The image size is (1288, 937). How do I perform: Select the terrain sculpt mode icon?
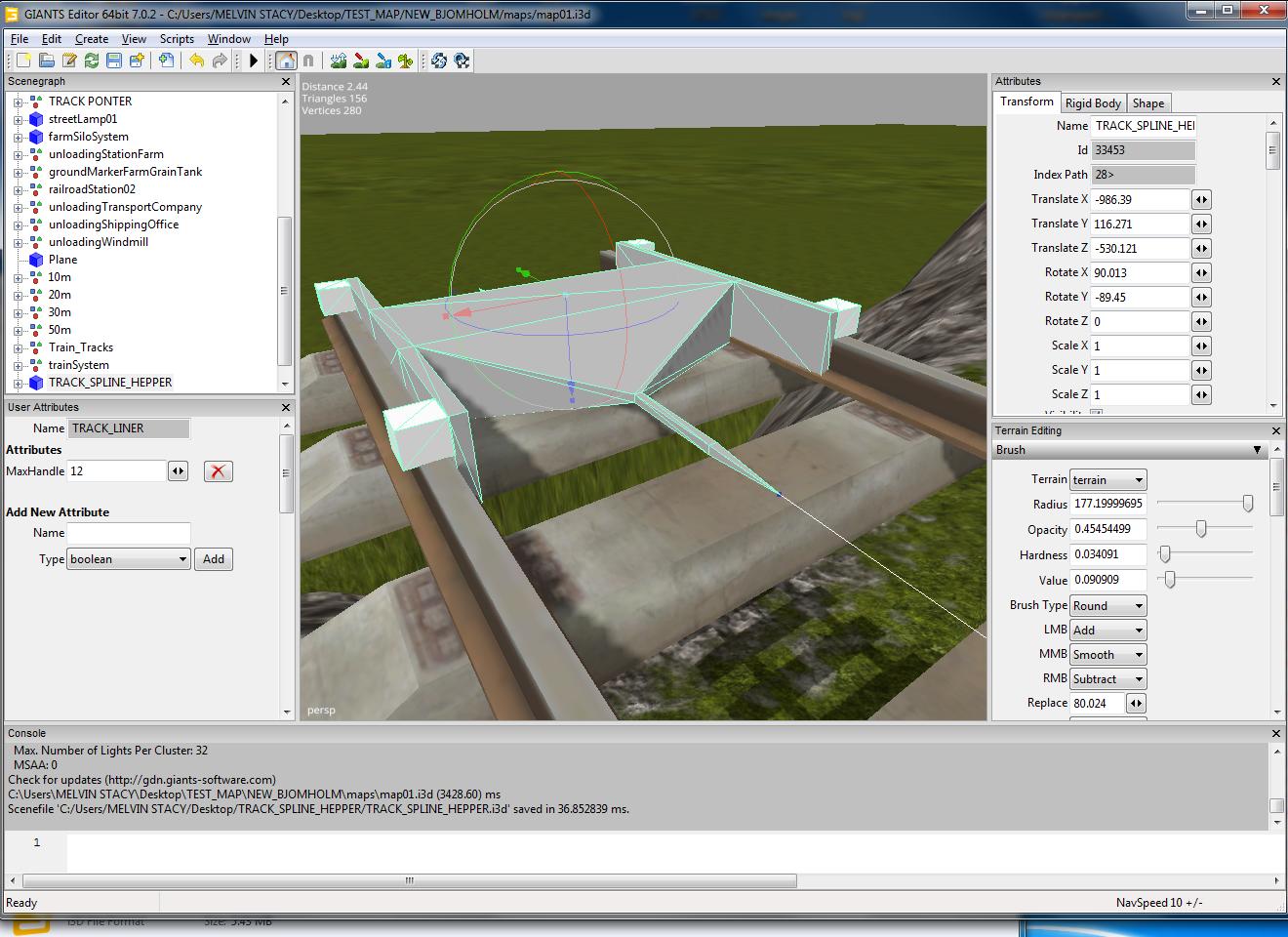point(339,61)
